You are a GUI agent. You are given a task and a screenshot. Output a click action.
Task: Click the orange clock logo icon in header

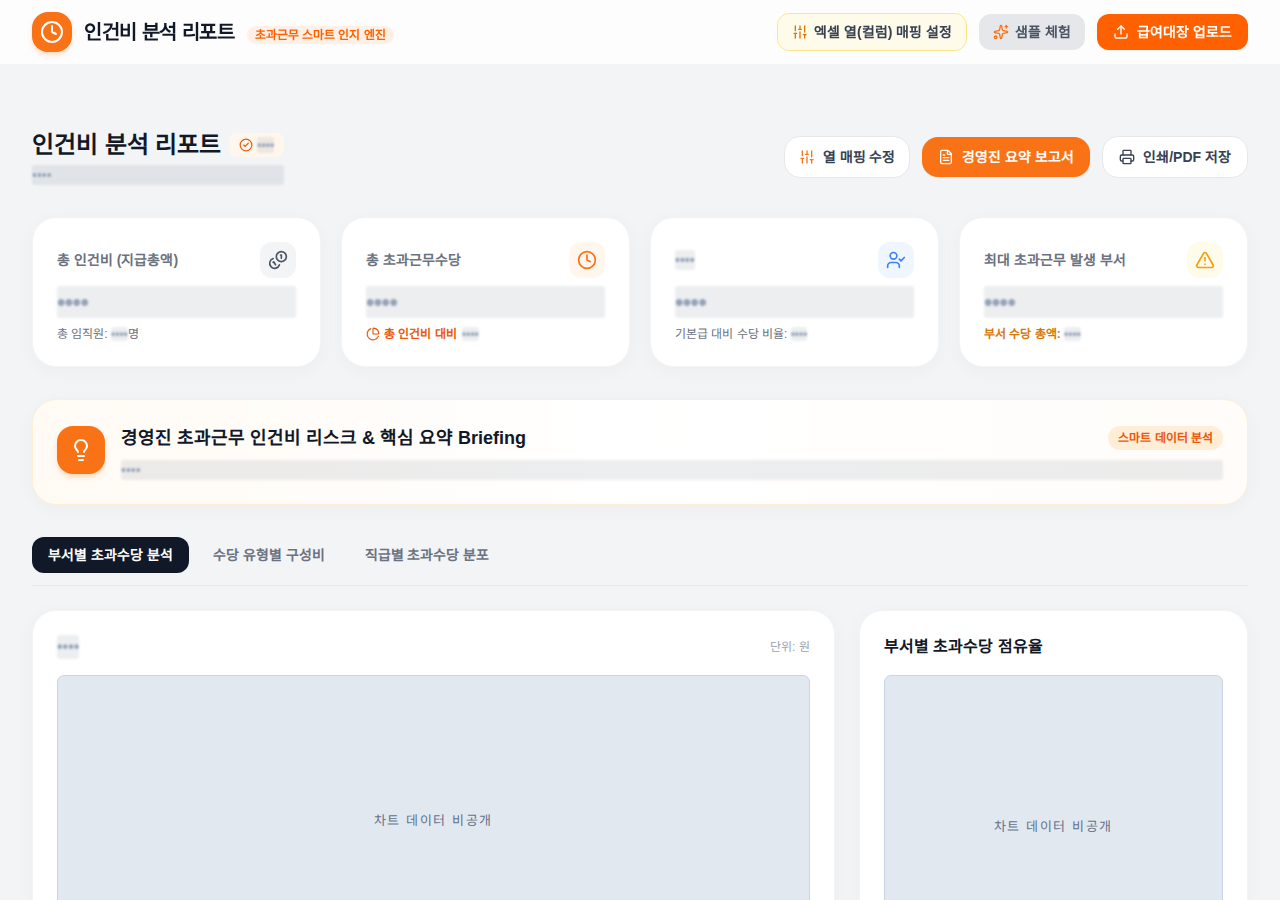[x=52, y=32]
